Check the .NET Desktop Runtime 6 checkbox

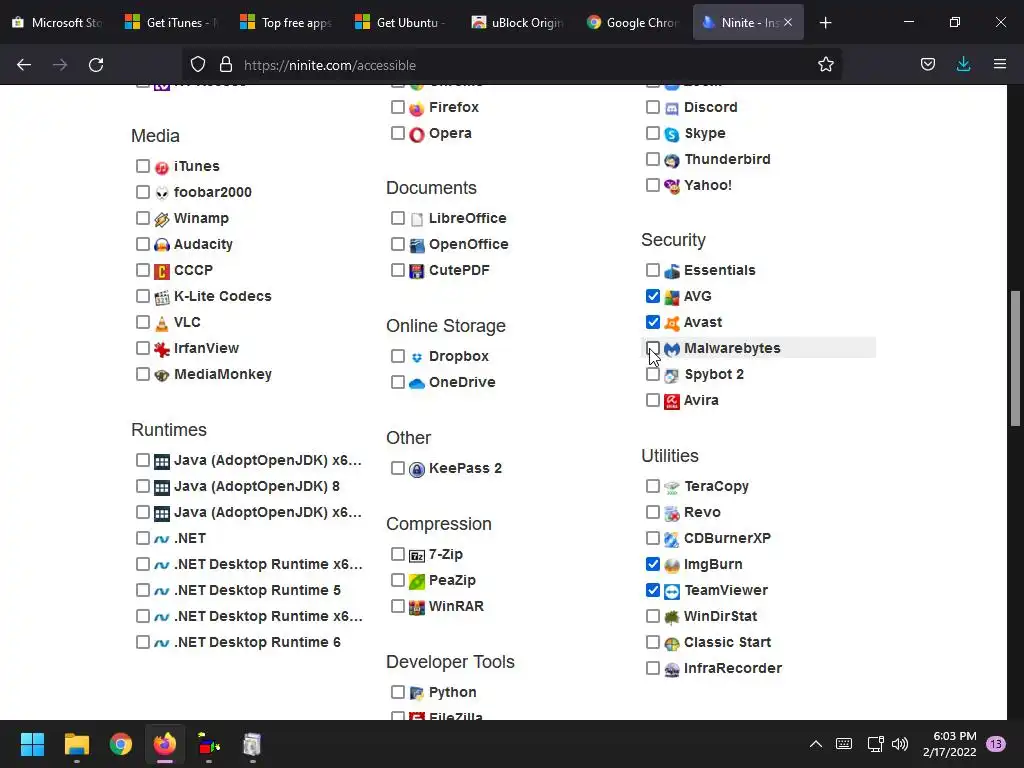(143, 642)
